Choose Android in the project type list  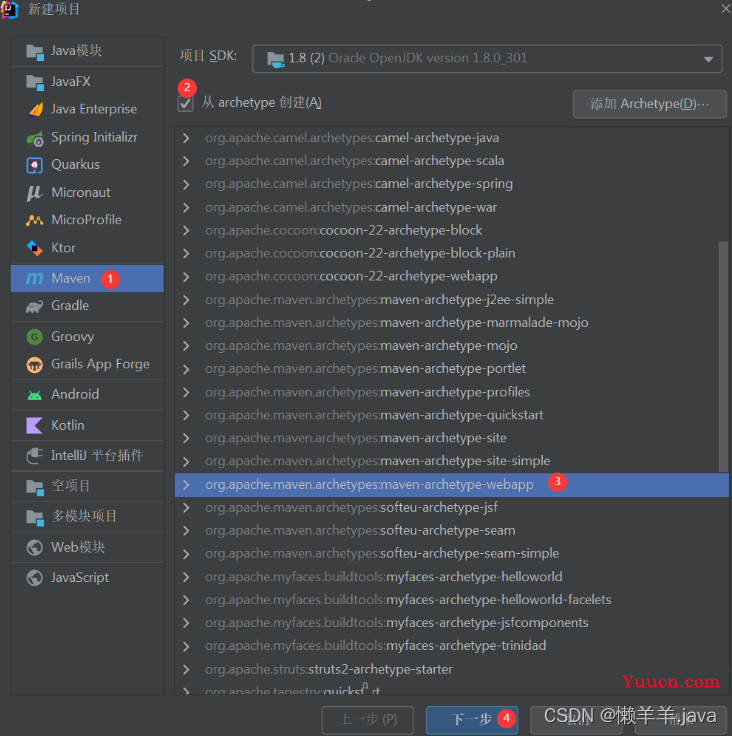87,394
